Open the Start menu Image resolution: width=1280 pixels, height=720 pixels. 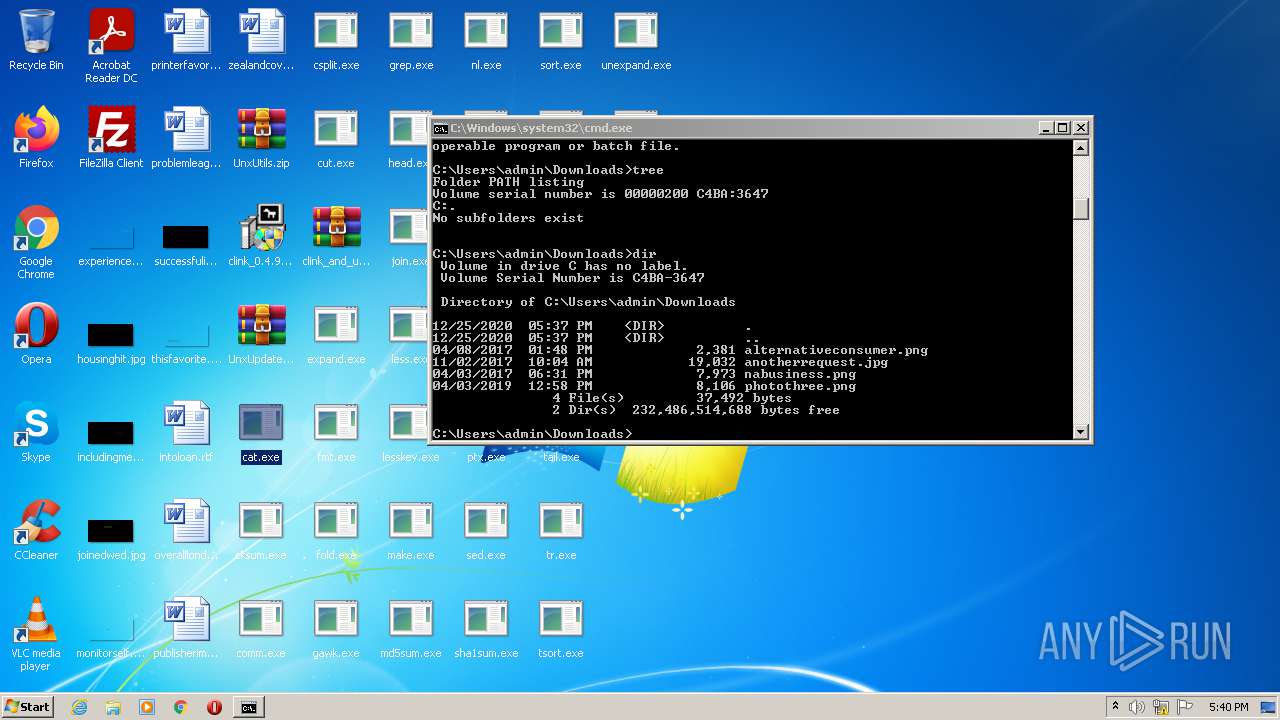click(27, 707)
